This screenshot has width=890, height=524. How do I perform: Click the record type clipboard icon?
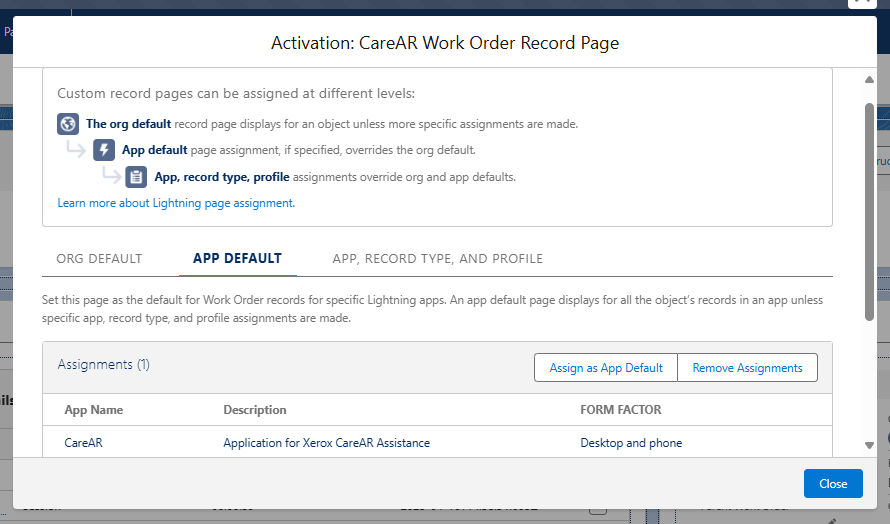pyautogui.click(x=136, y=177)
